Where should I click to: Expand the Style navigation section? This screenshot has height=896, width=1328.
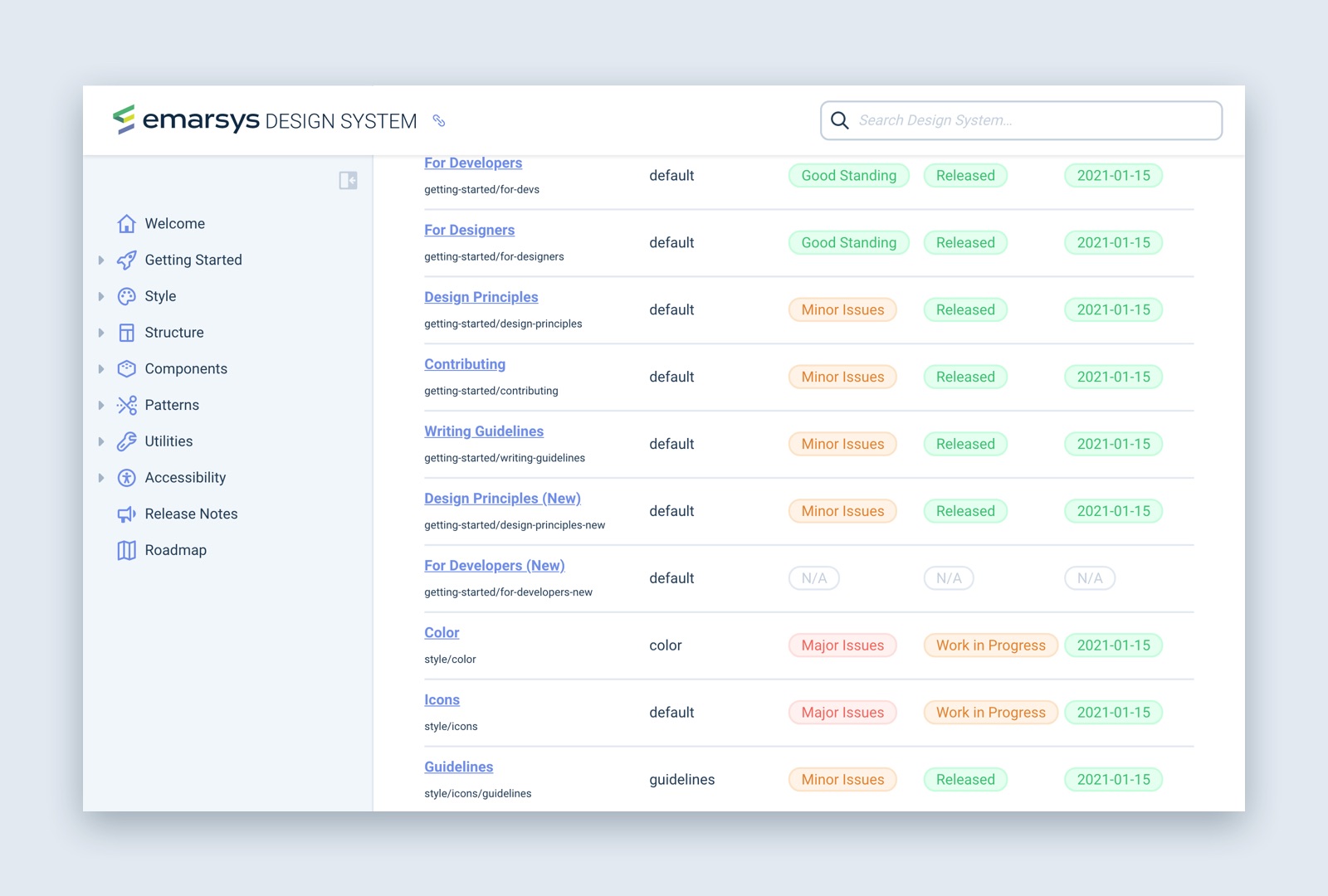(x=101, y=296)
